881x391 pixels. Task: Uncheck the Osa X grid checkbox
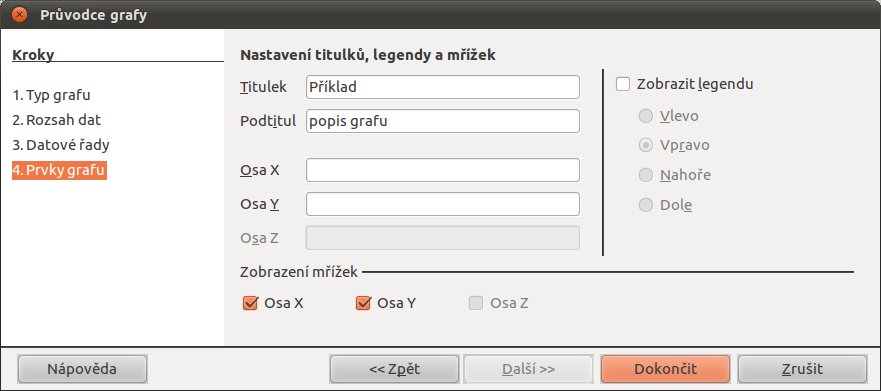click(x=249, y=303)
